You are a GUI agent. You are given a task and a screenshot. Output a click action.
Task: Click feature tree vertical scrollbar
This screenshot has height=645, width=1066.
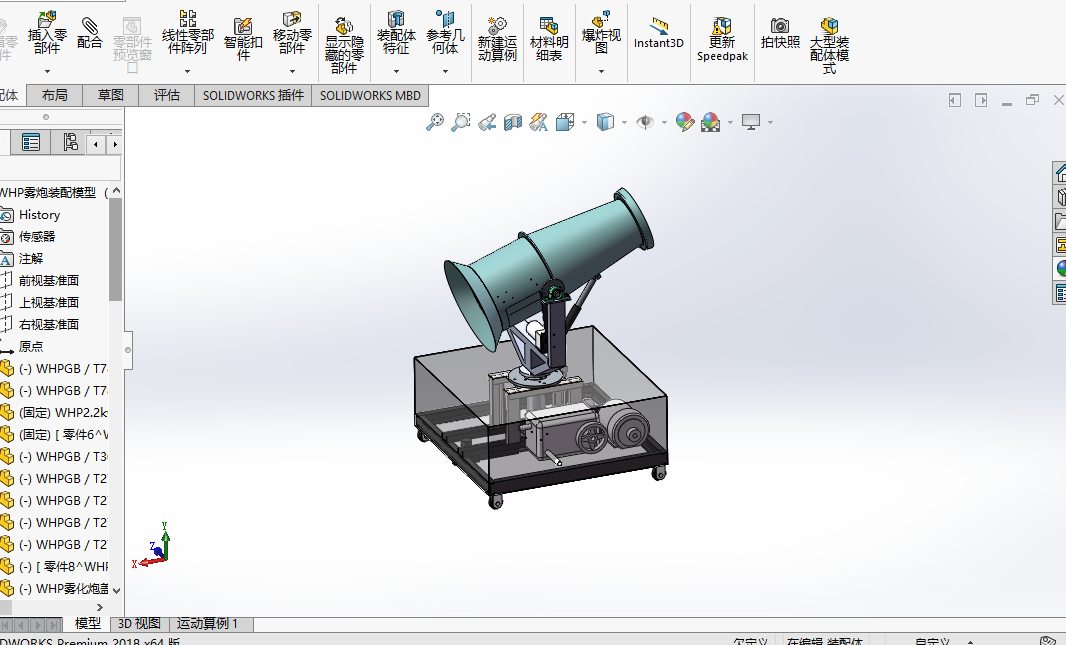(116, 249)
